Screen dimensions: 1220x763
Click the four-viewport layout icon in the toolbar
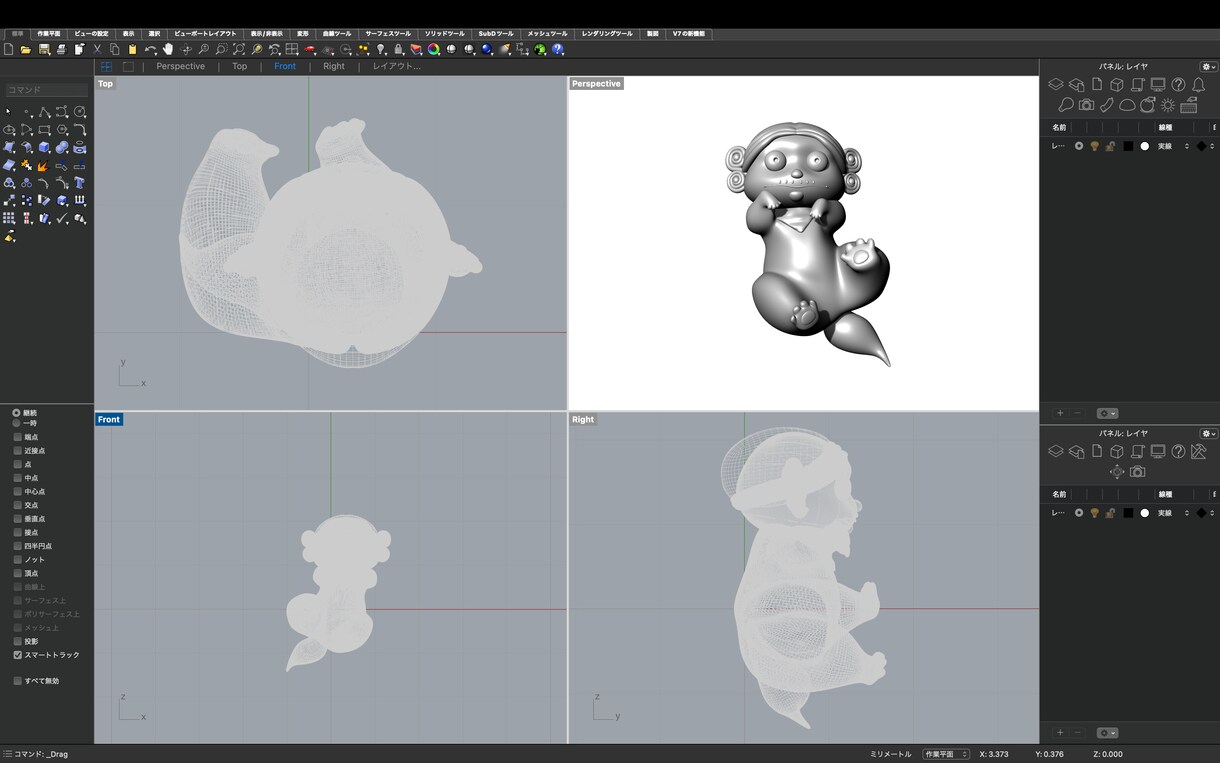(291, 49)
